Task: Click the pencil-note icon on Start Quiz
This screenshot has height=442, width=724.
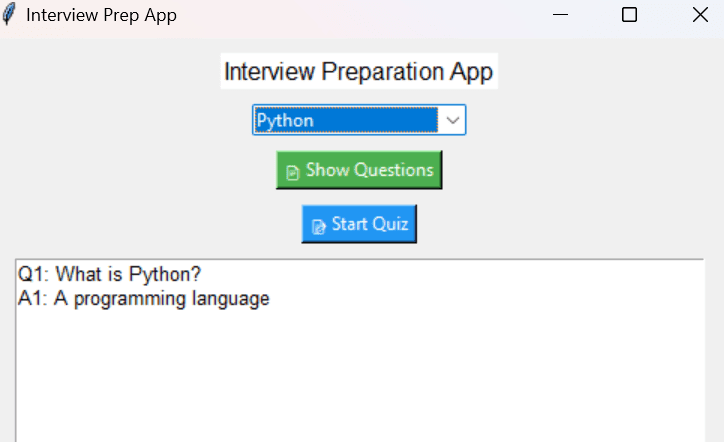Action: pos(319,226)
